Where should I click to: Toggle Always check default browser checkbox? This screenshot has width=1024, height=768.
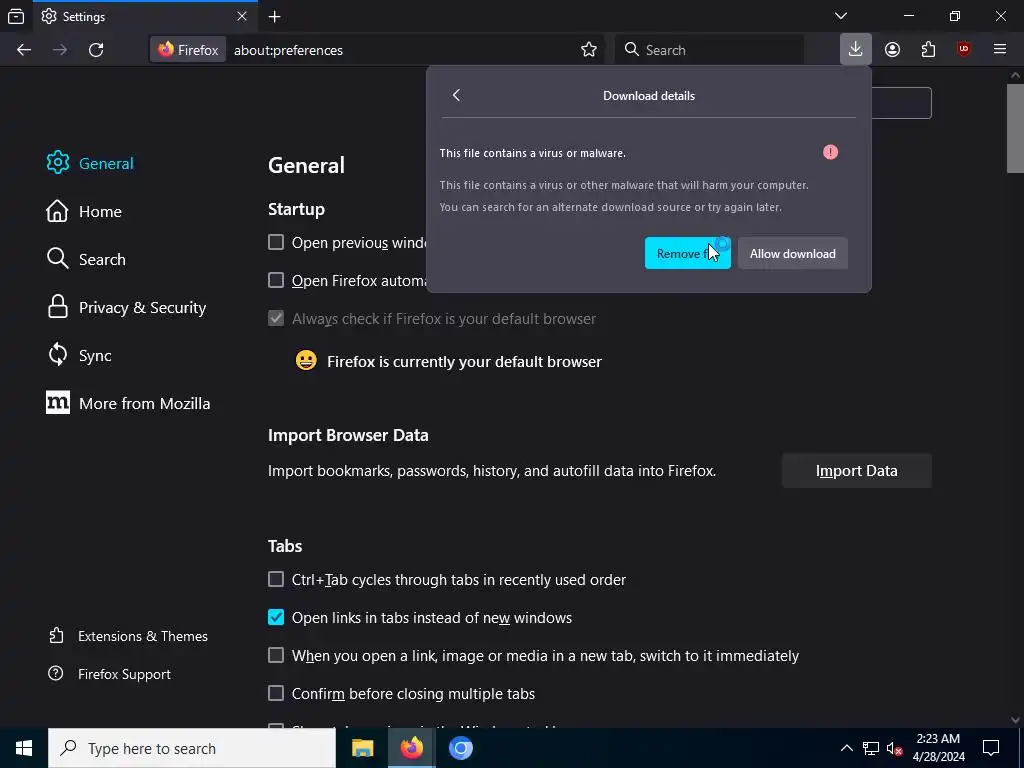(276, 319)
